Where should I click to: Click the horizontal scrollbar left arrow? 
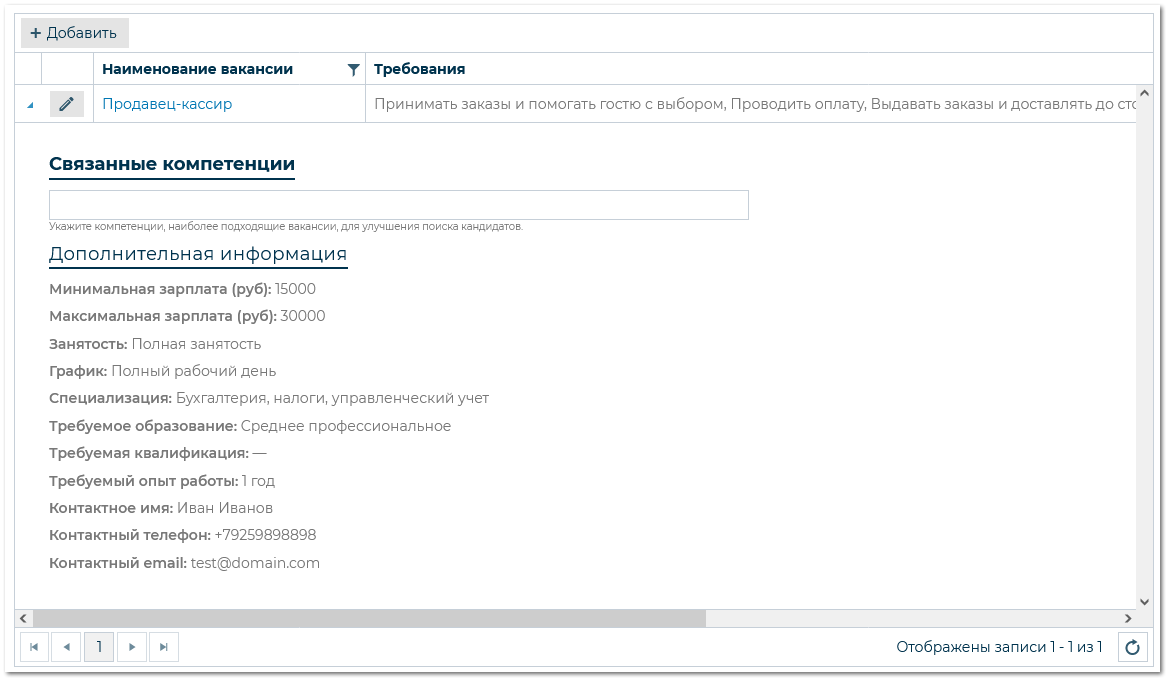click(24, 619)
